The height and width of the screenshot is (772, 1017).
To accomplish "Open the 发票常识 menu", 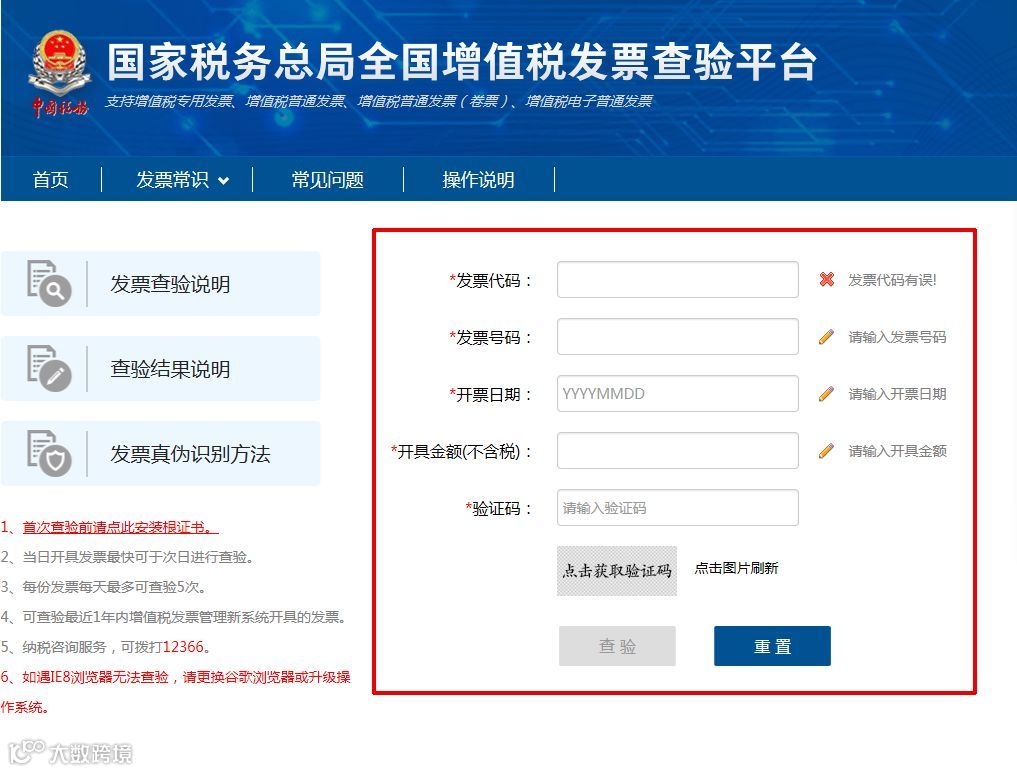I will click(173, 180).
